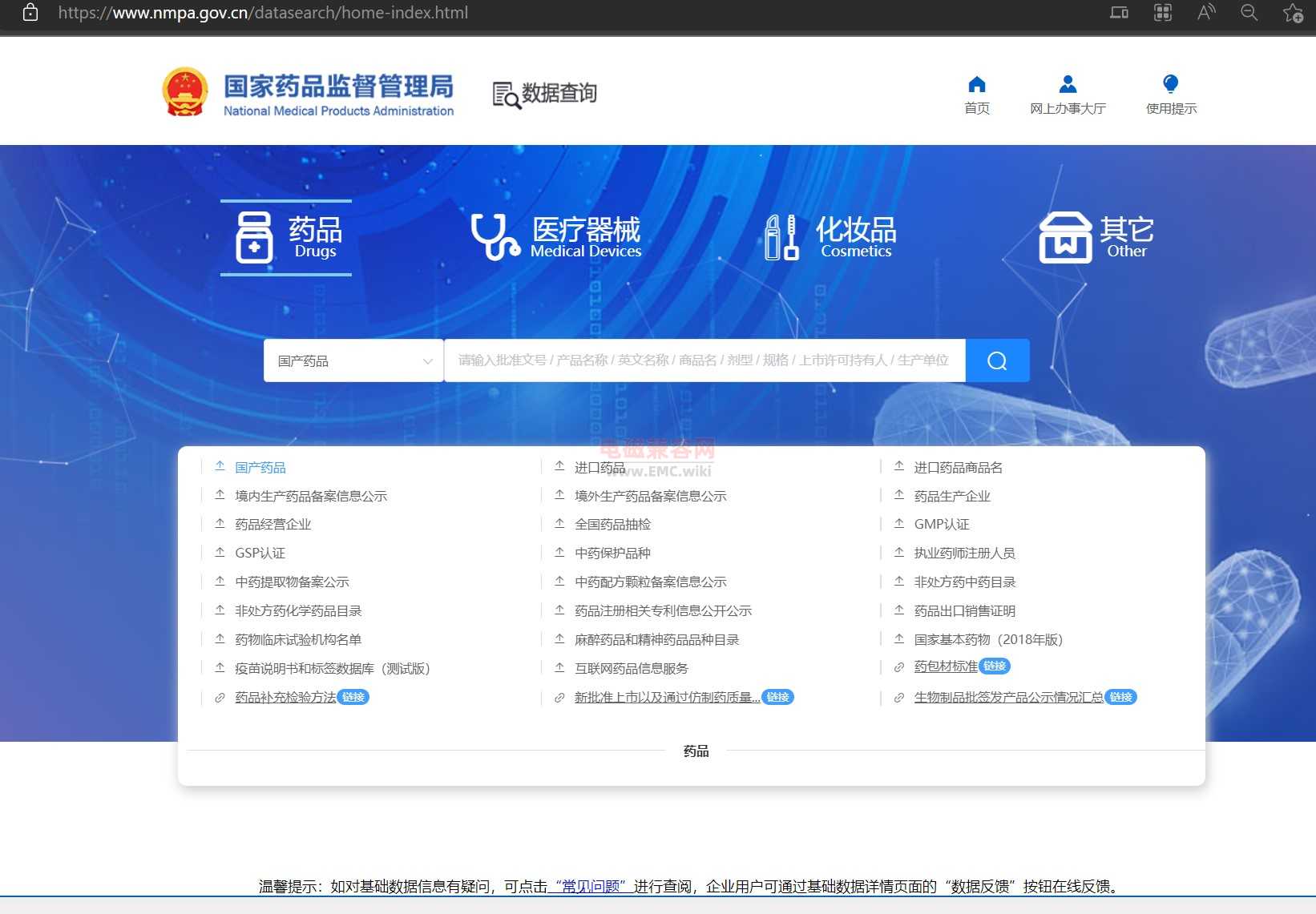Click the browser screen cast icon
Viewport: 1316px width, 914px height.
coord(1119,13)
